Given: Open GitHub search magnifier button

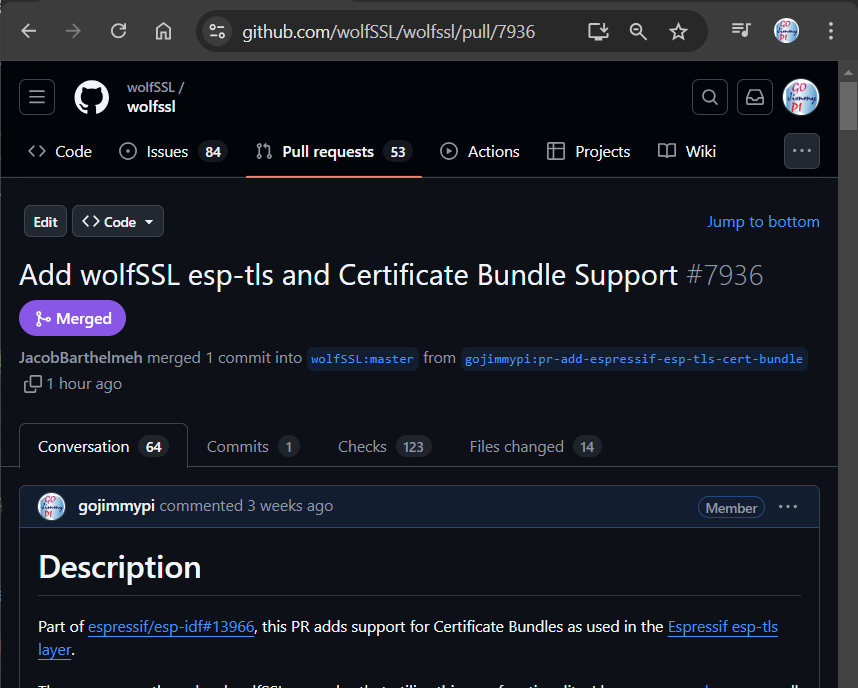Looking at the screenshot, I should (x=710, y=97).
